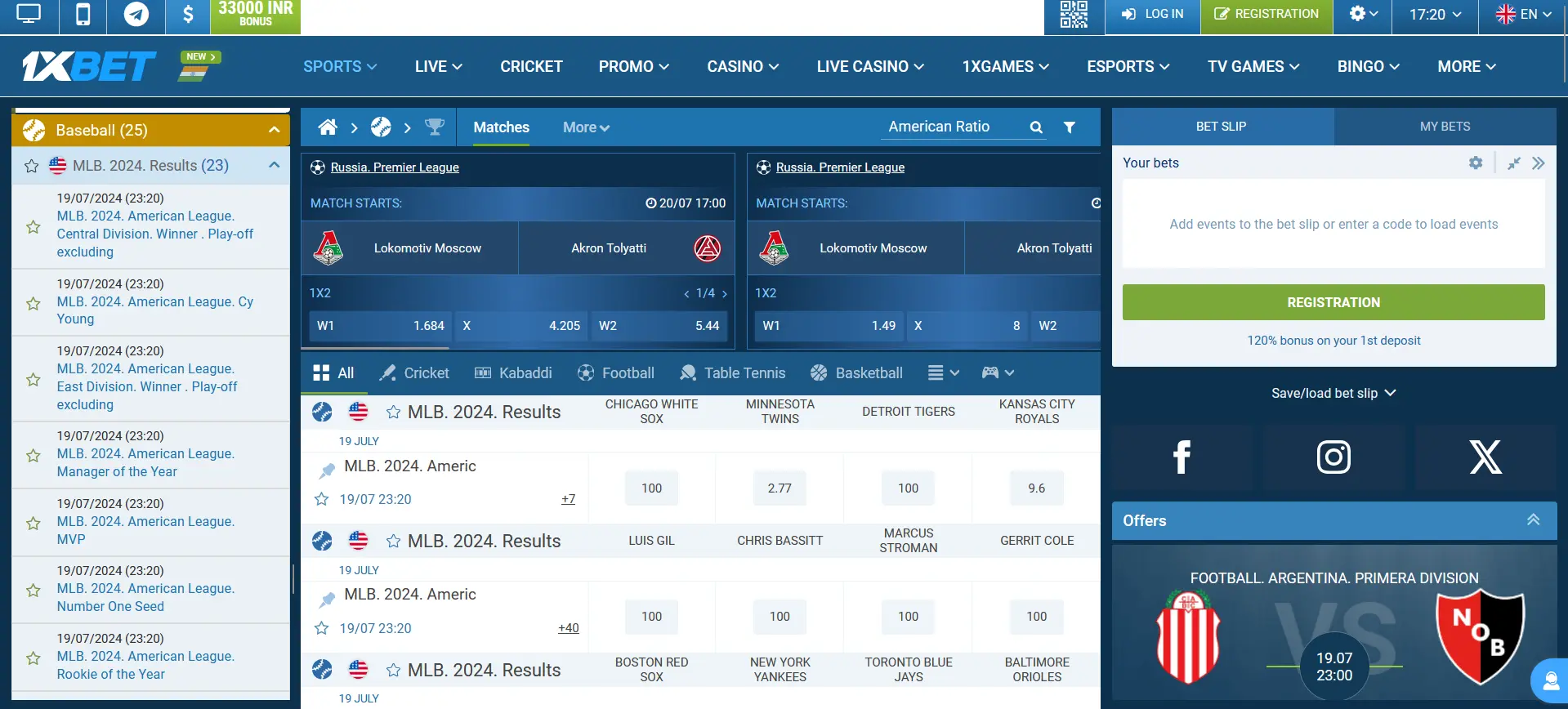Collapse the Baseball (25) section
Image resolution: width=1568 pixels, height=709 pixels.
tap(275, 130)
